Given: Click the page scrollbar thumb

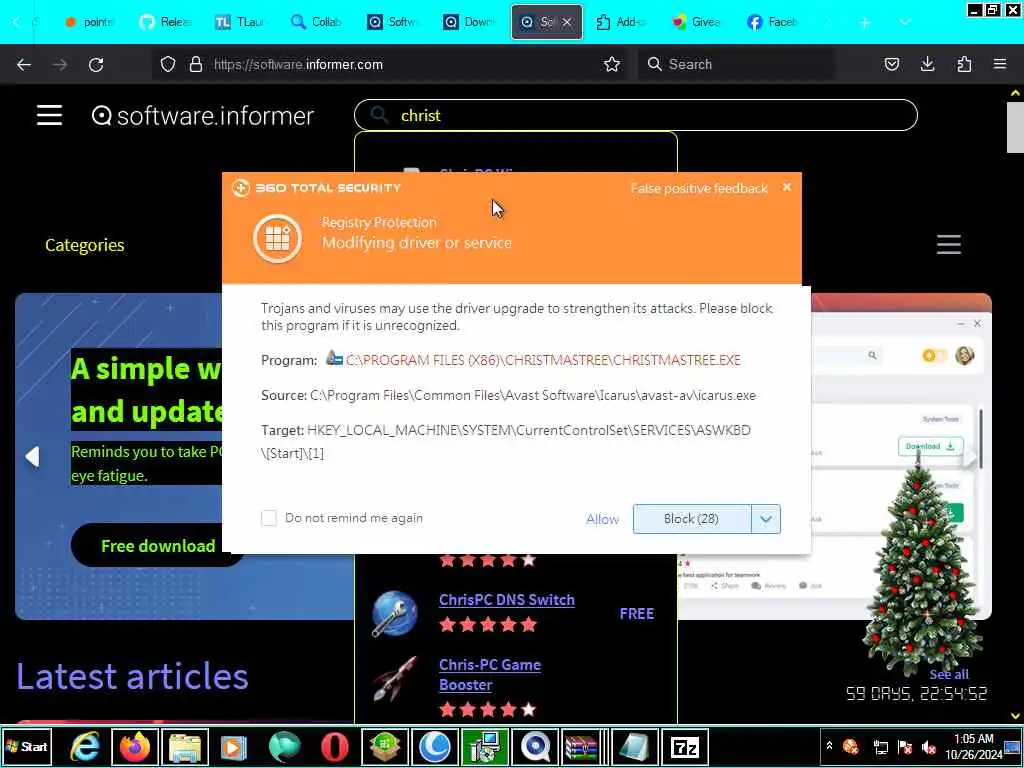Looking at the screenshot, I should [x=1015, y=128].
